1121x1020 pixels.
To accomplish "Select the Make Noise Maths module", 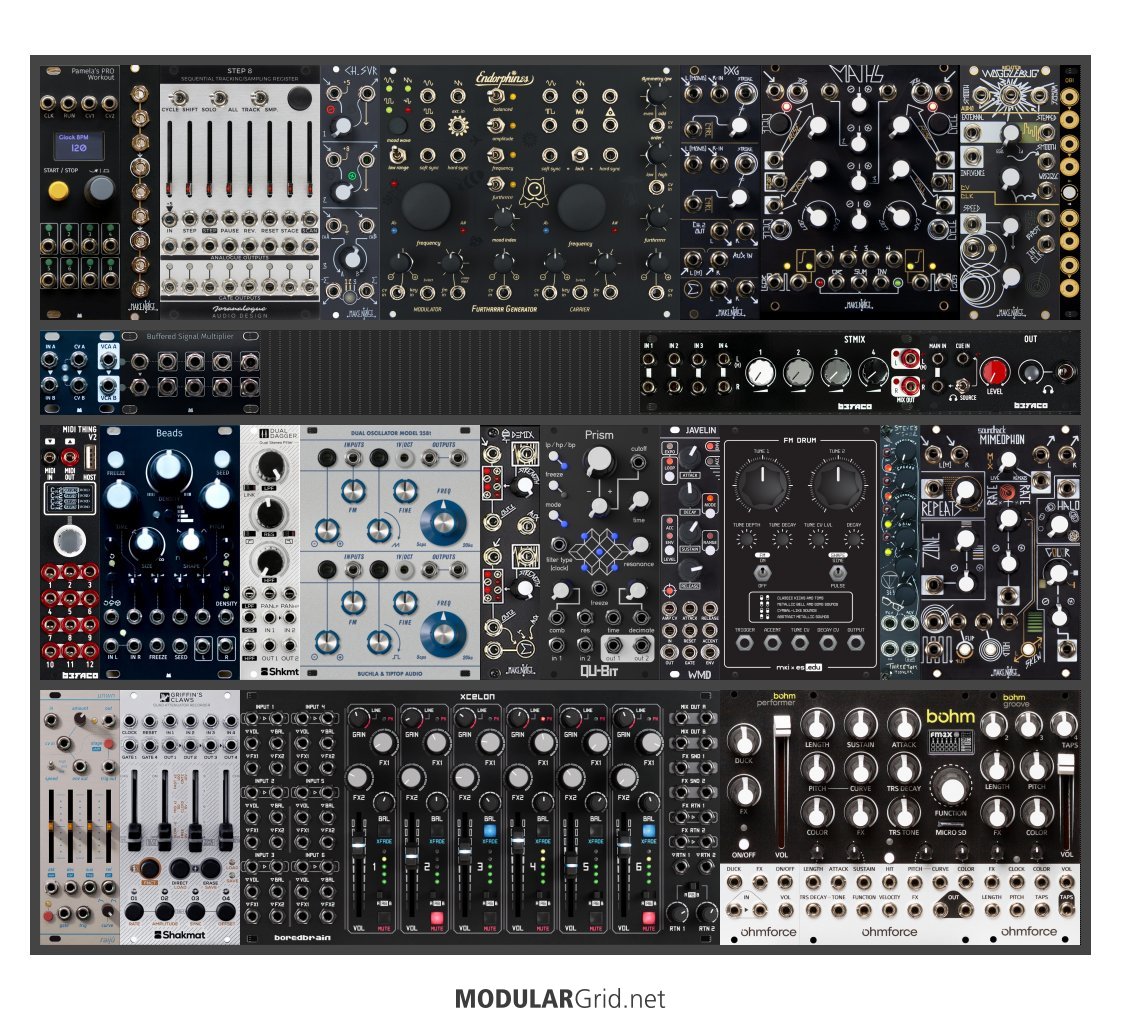I will (859, 192).
